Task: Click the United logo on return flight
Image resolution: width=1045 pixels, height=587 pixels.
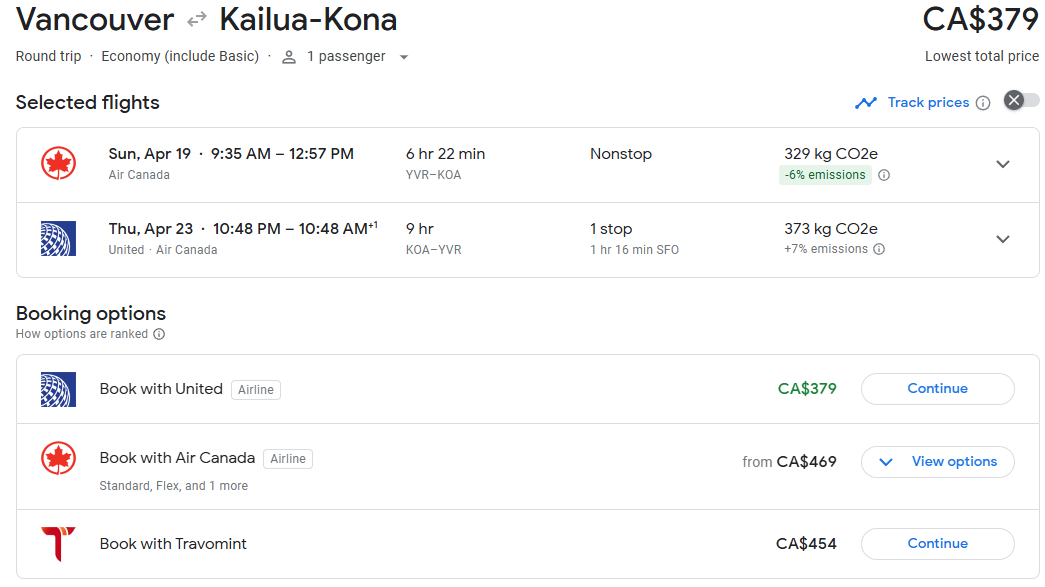Action: click(58, 239)
